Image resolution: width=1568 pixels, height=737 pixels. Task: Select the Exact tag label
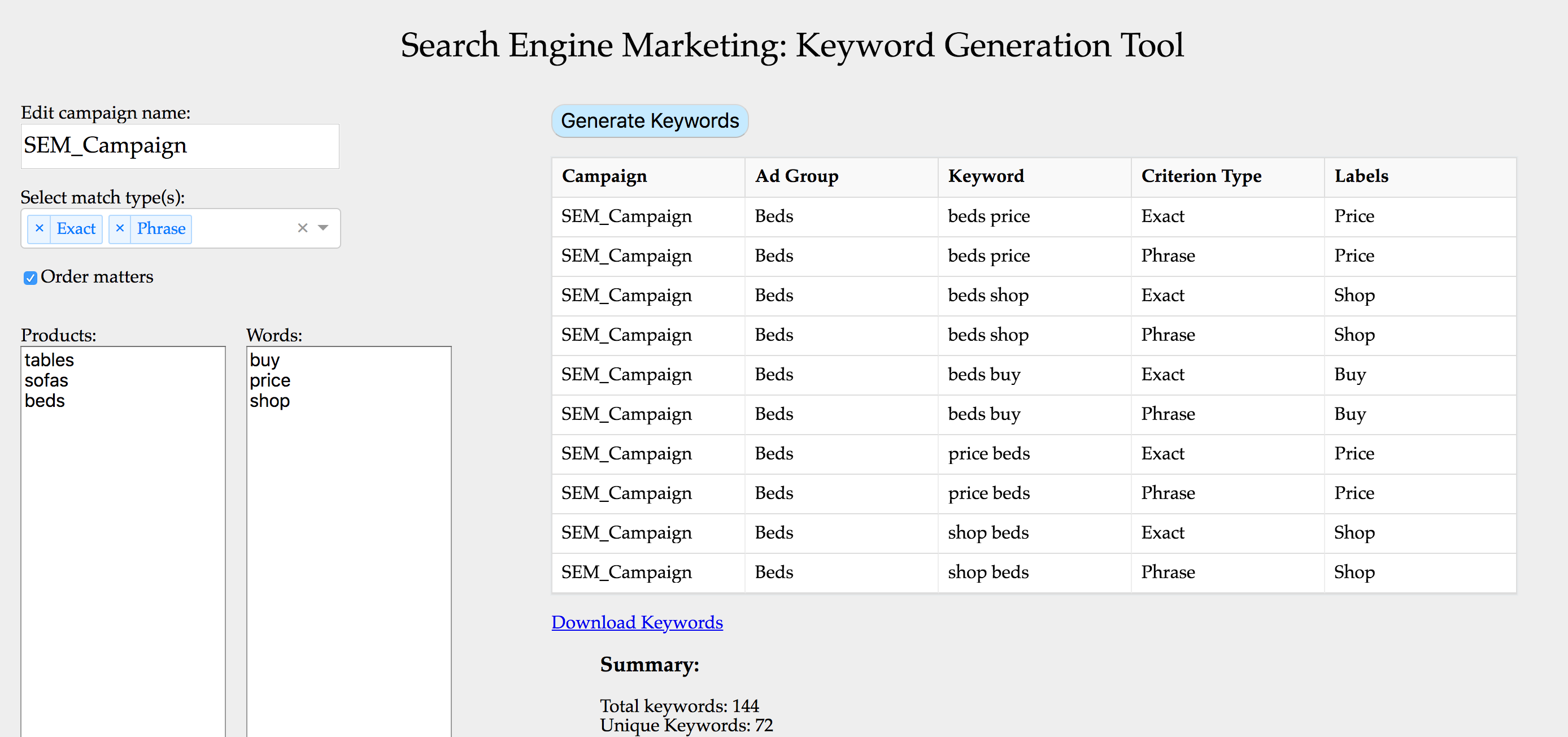coord(76,228)
